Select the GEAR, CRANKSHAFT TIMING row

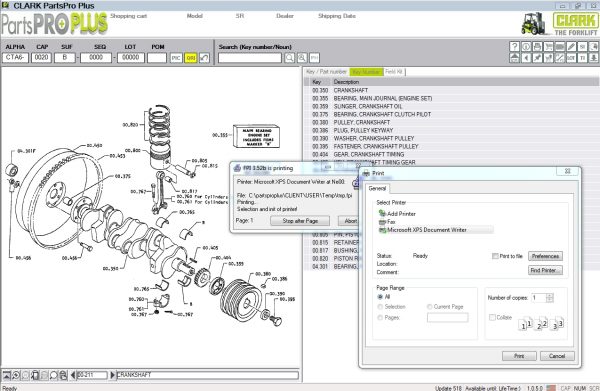(x=452, y=155)
